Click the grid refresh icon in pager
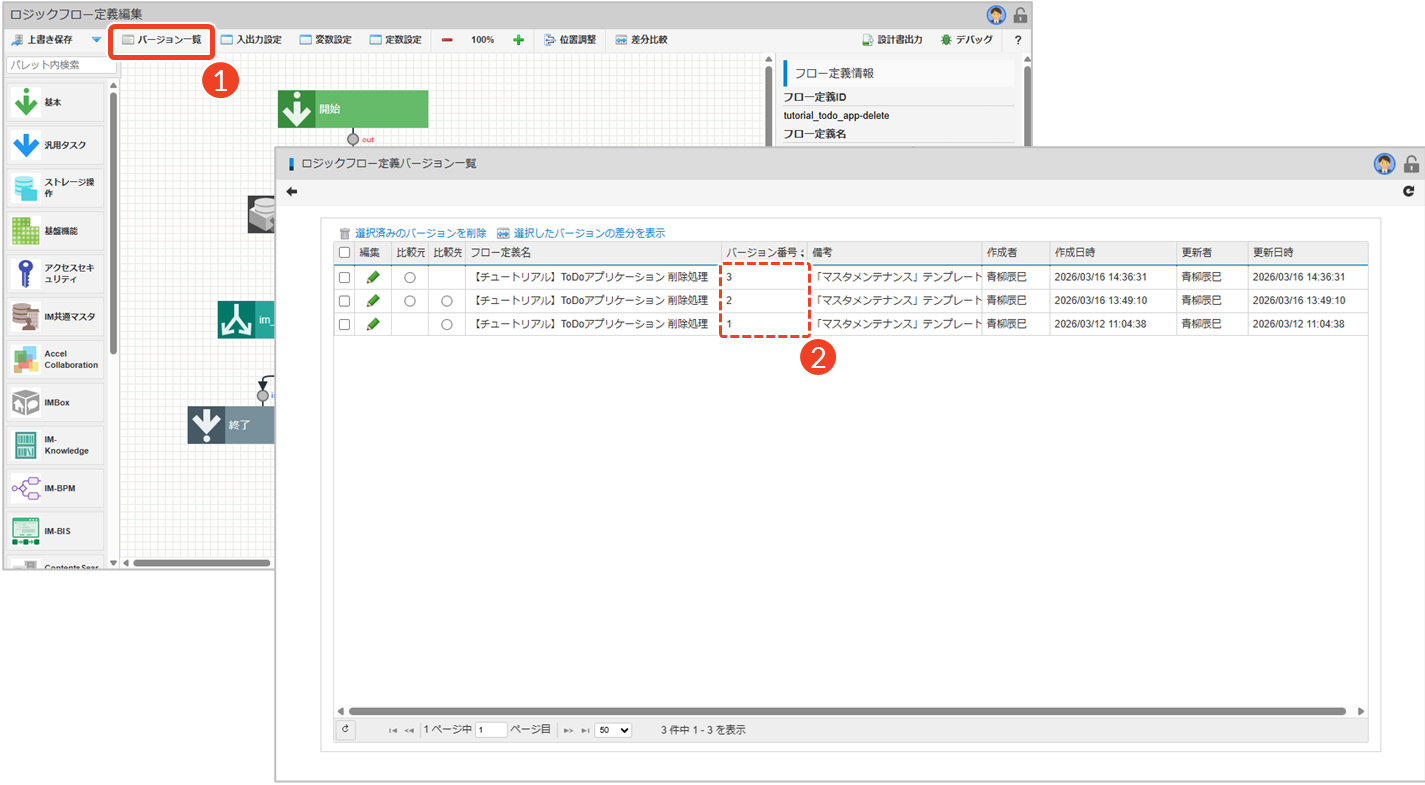This screenshot has width=1425, height=785. [x=345, y=730]
